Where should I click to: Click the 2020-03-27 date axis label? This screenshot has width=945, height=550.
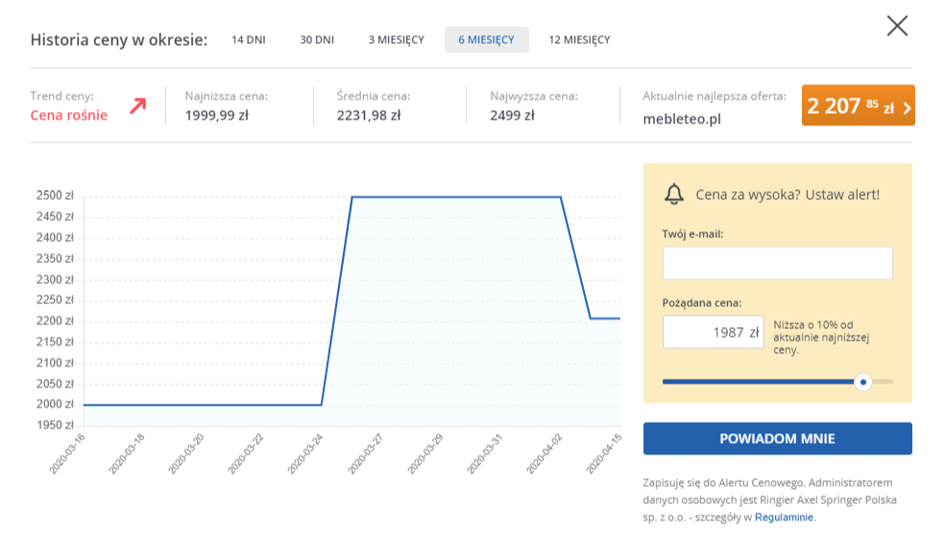[x=366, y=454]
